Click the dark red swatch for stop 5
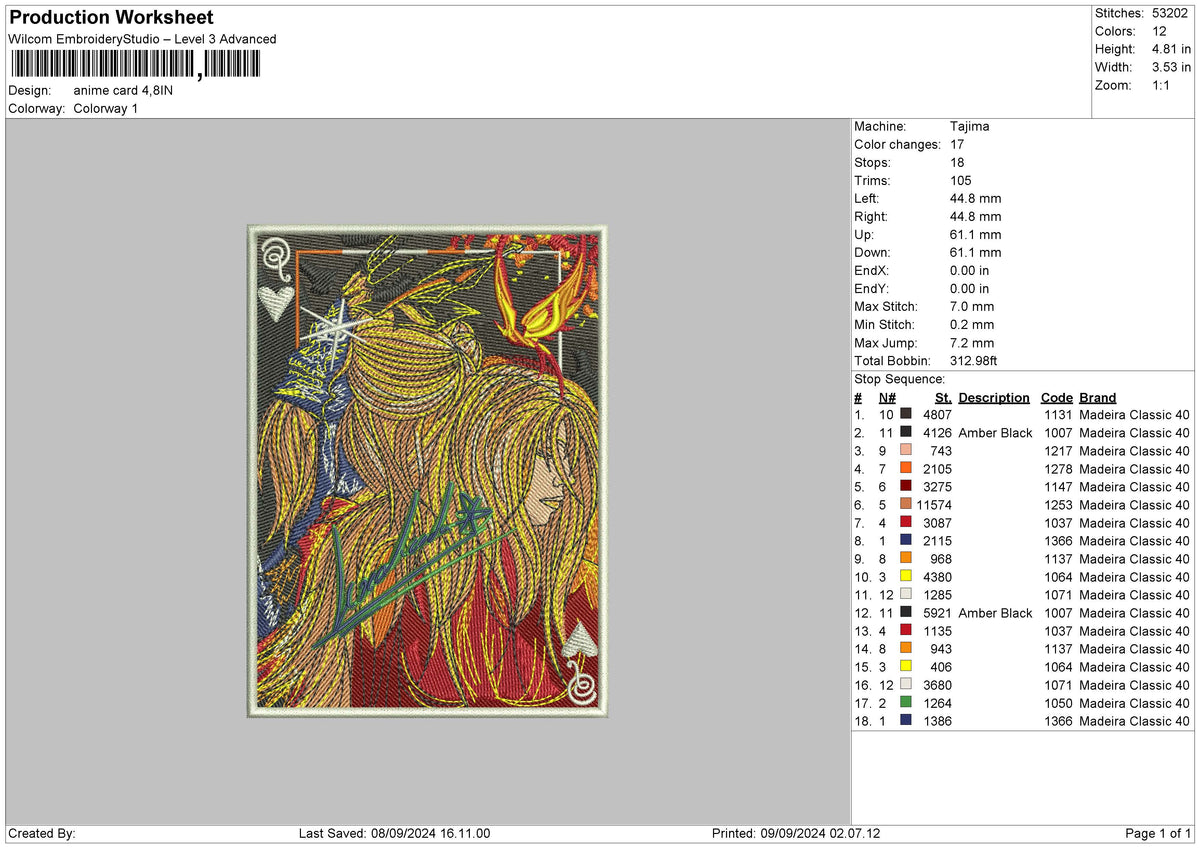1200x848 pixels. [x=906, y=486]
